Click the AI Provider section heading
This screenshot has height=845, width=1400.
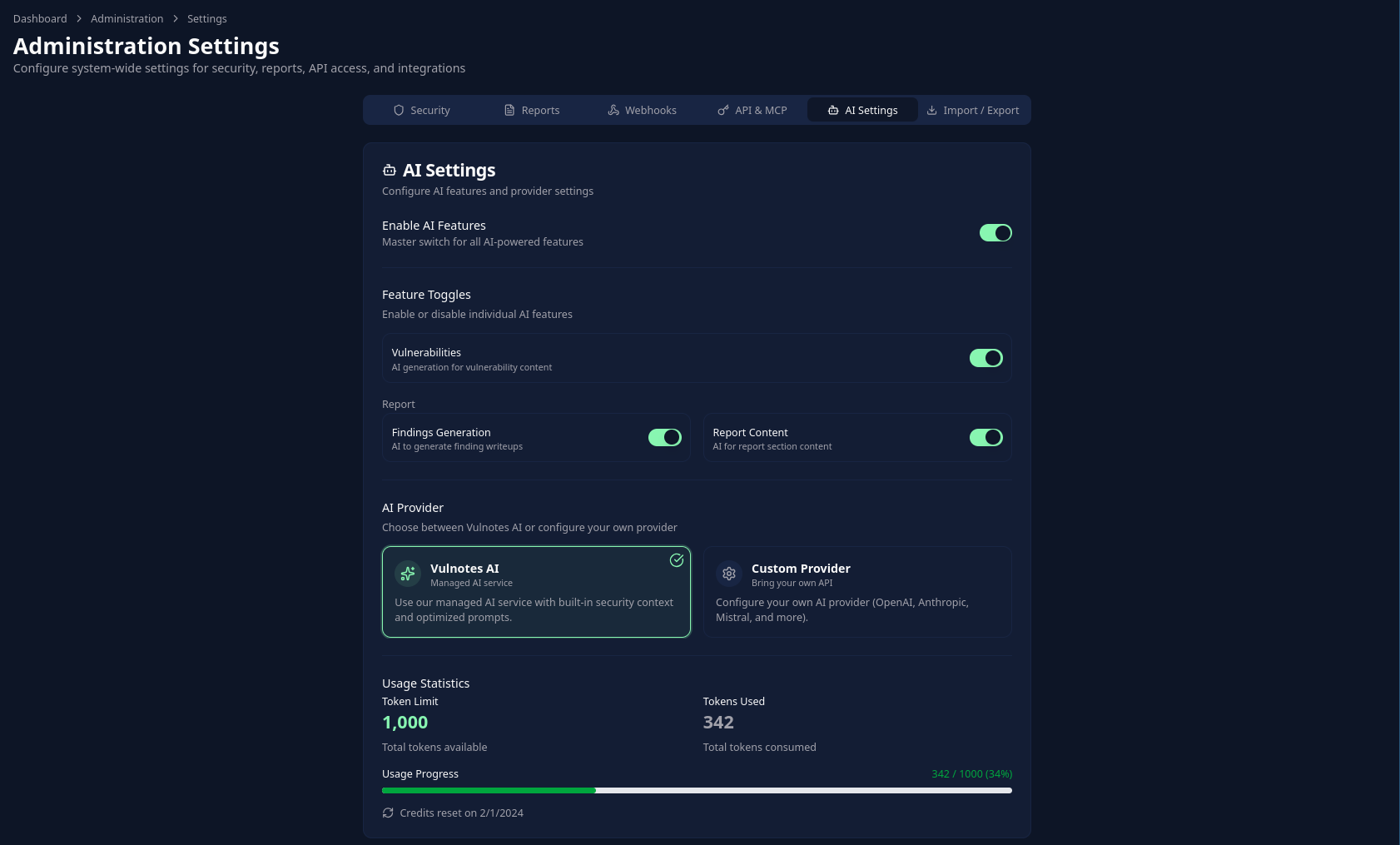(413, 508)
